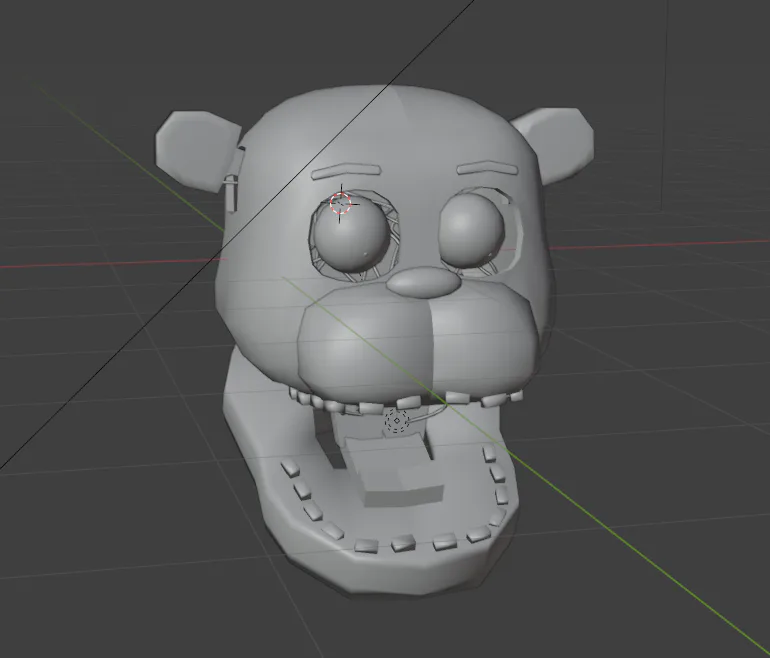The height and width of the screenshot is (658, 770).
Task: Click the red-white 3D cursor on the eye
Action: click(x=340, y=203)
